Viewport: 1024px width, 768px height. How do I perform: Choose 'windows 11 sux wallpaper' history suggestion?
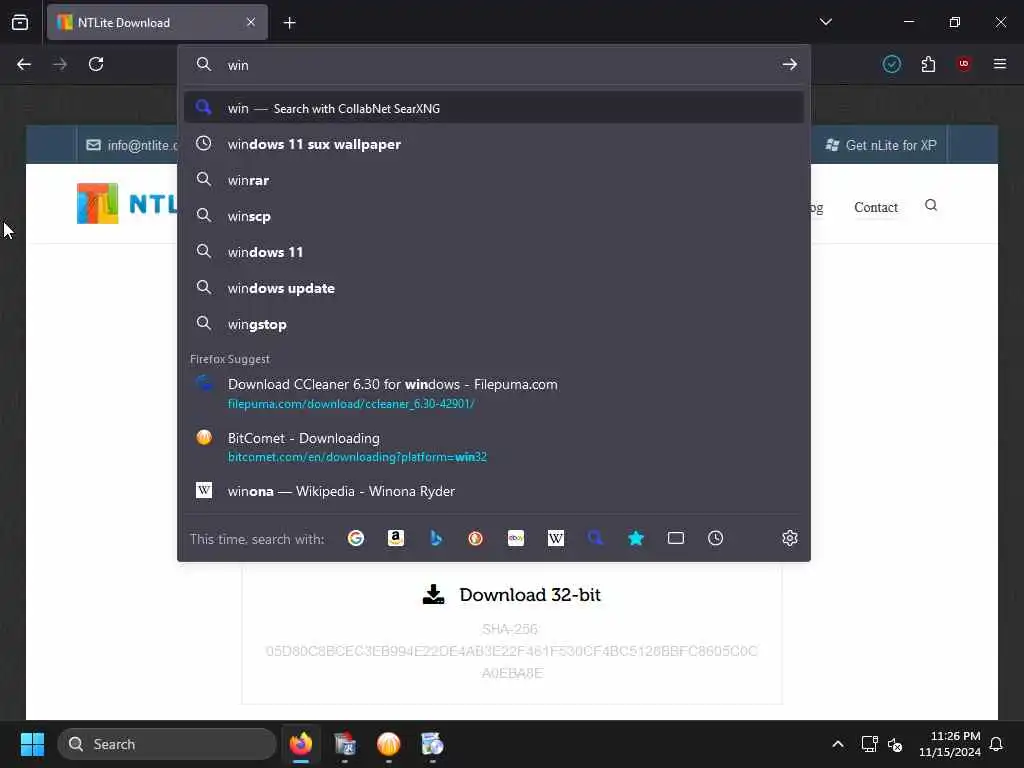tap(494, 144)
